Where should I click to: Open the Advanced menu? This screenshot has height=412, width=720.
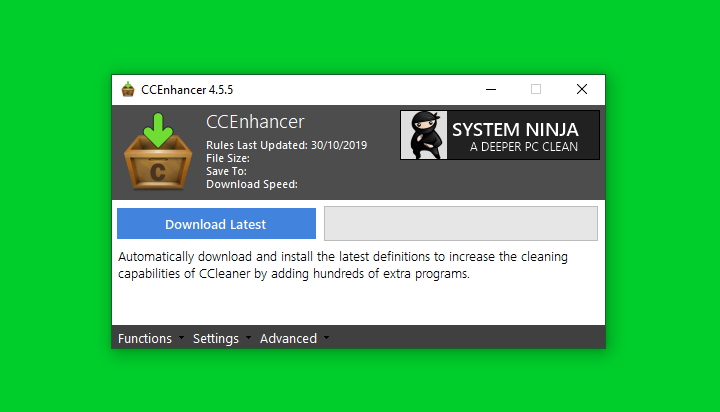[288, 339]
